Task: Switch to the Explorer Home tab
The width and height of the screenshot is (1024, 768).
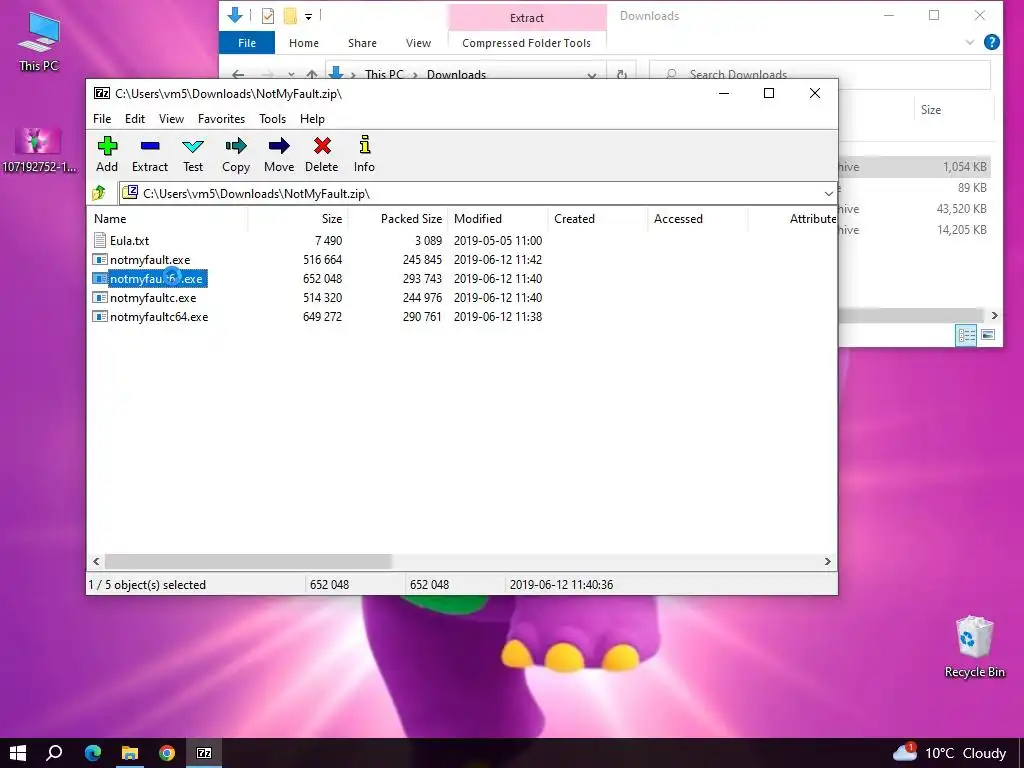Action: (304, 43)
